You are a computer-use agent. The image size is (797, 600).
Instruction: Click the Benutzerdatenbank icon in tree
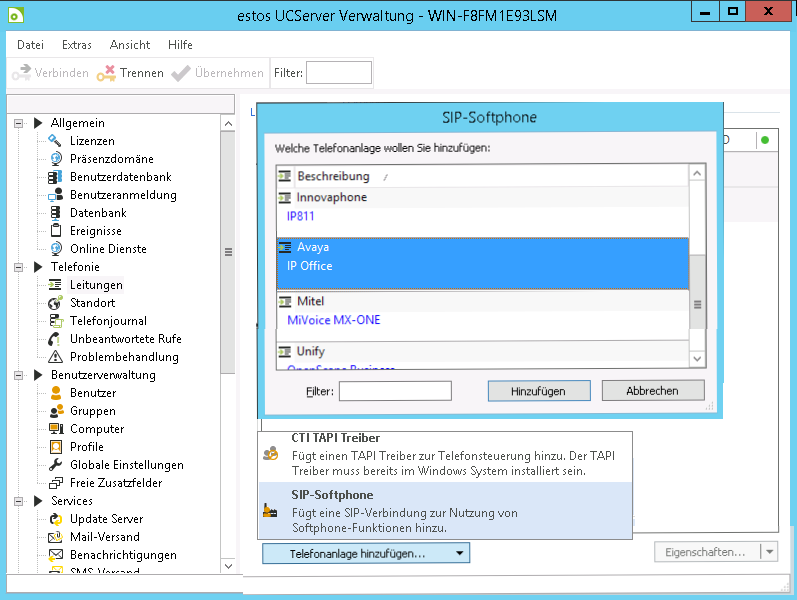(x=55, y=177)
